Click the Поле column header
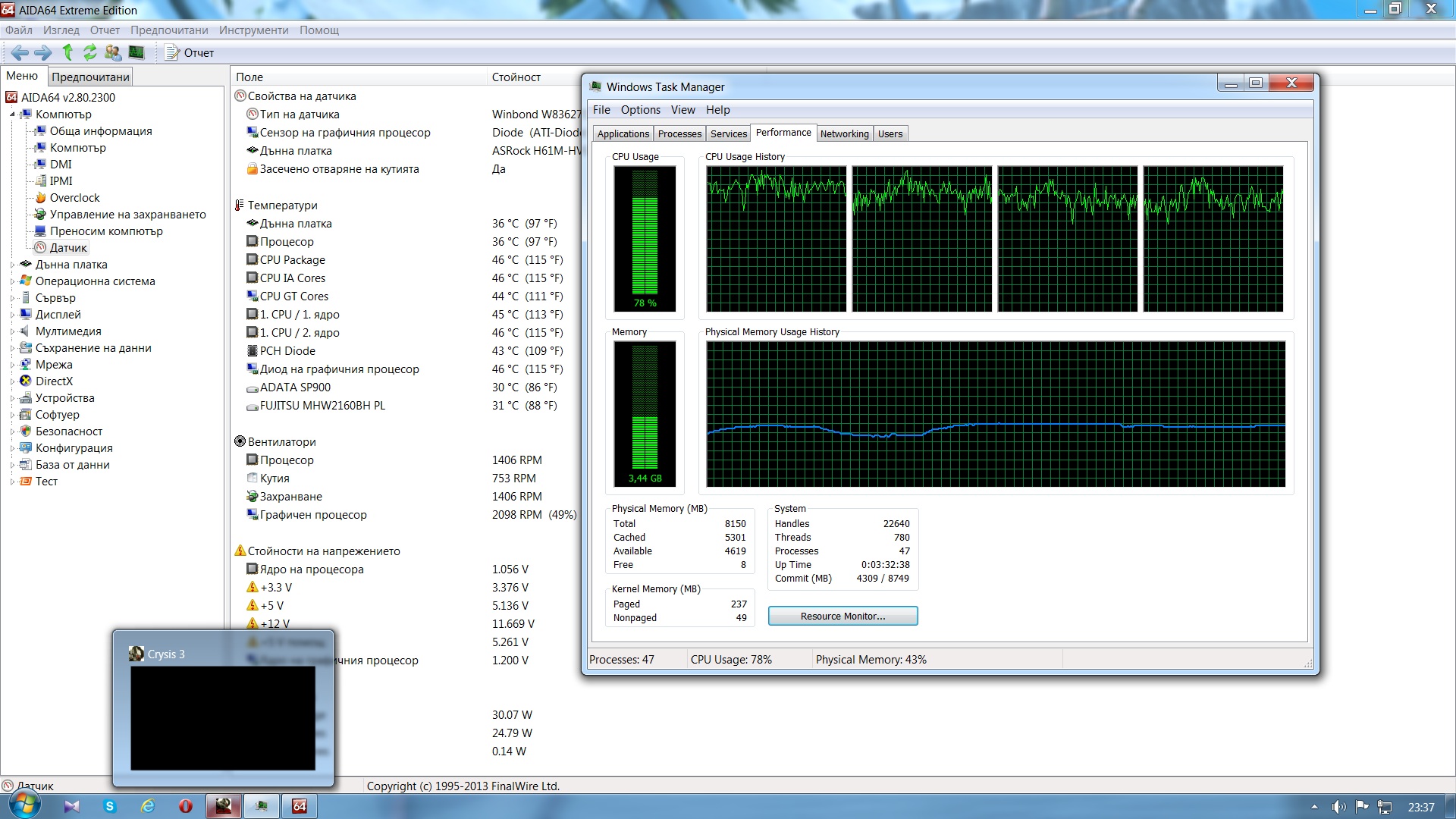 click(x=359, y=77)
